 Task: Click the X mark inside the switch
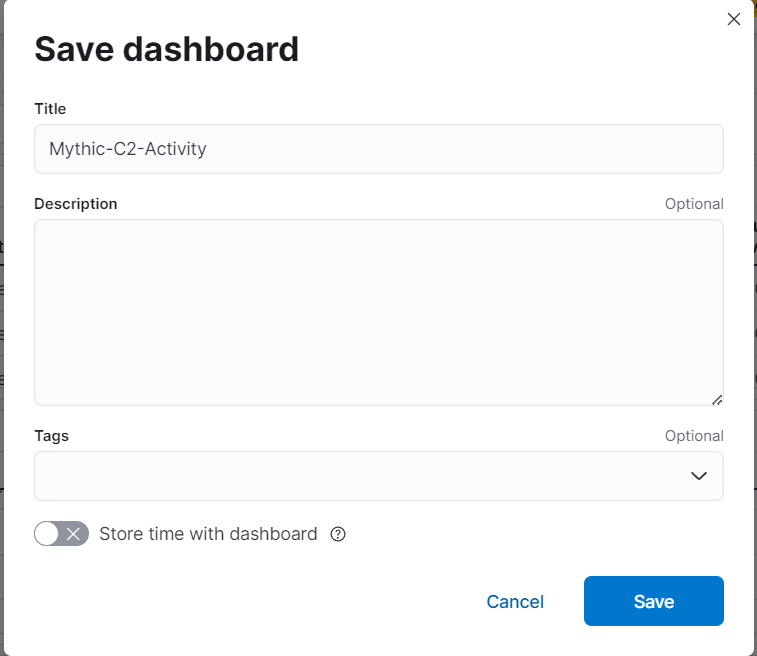click(x=73, y=534)
